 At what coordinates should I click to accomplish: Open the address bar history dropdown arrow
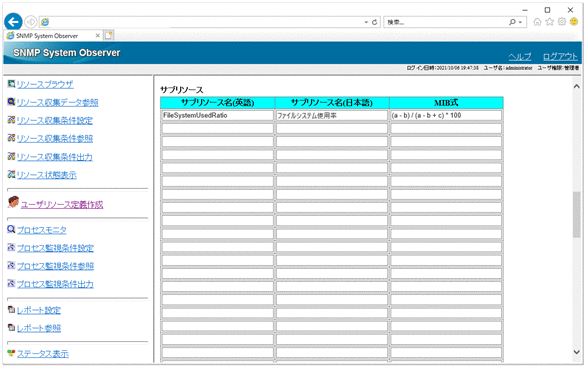[366, 22]
